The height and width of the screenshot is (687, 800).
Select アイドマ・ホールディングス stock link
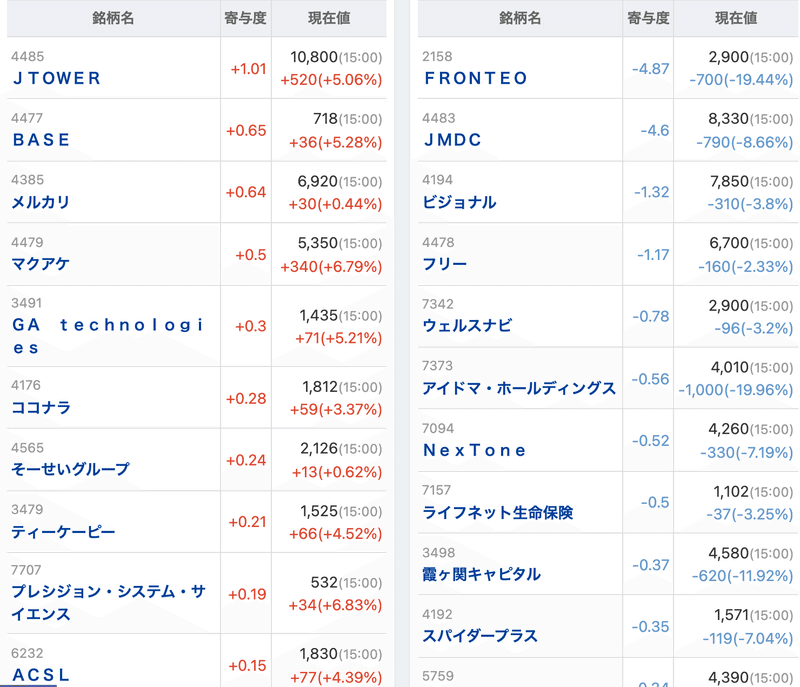click(519, 388)
